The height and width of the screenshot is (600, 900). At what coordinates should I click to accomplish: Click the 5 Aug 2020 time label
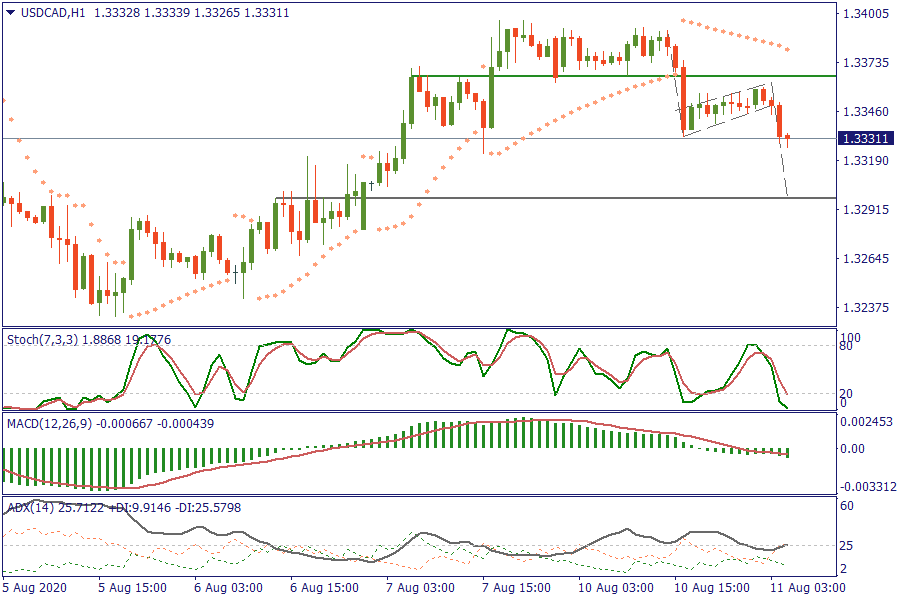click(x=34, y=588)
